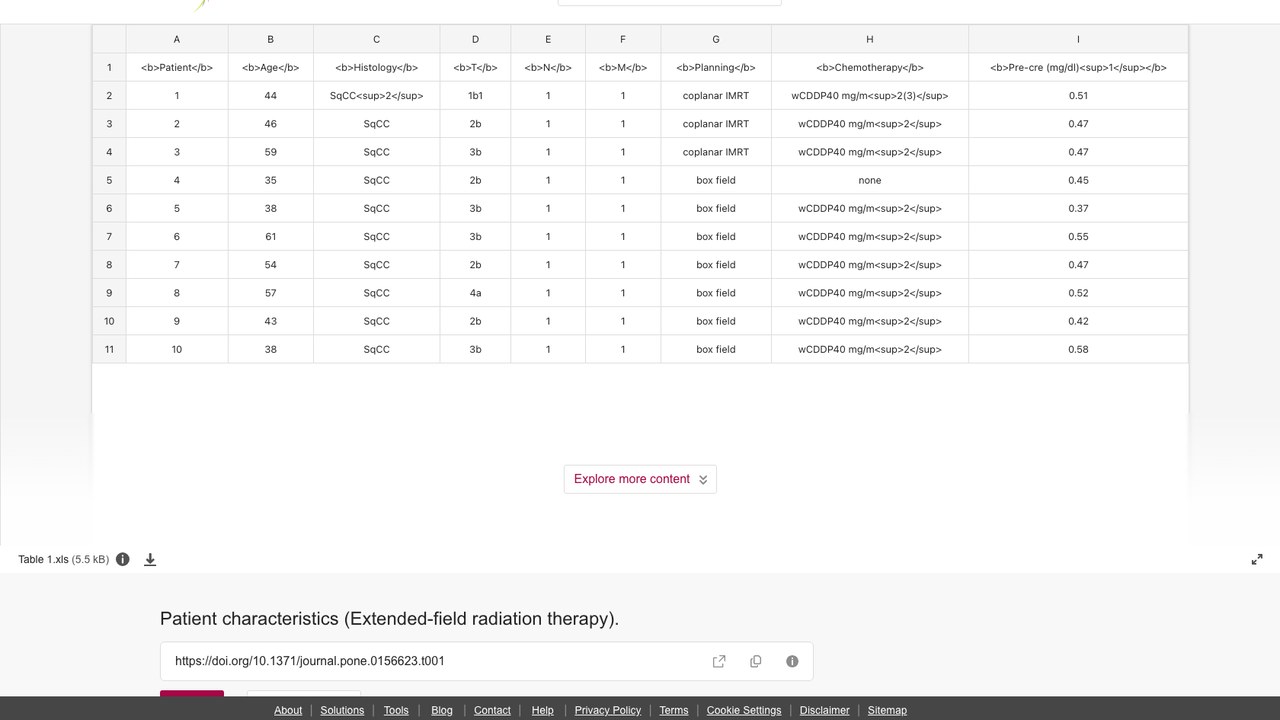The width and height of the screenshot is (1280, 720).
Task: Go to the Tools footer link
Action: coord(396,710)
